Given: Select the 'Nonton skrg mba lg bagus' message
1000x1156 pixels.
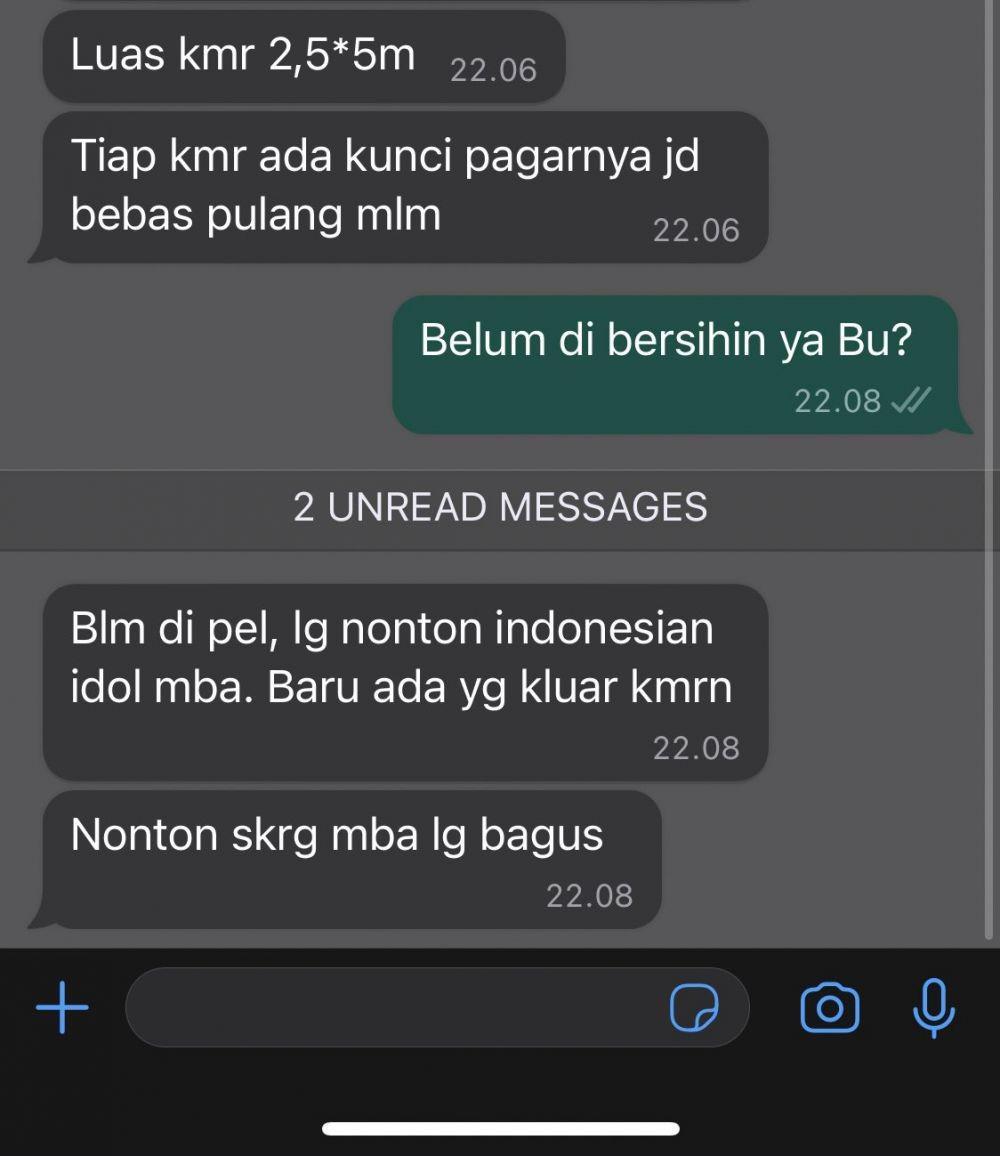Looking at the screenshot, I should tap(348, 860).
